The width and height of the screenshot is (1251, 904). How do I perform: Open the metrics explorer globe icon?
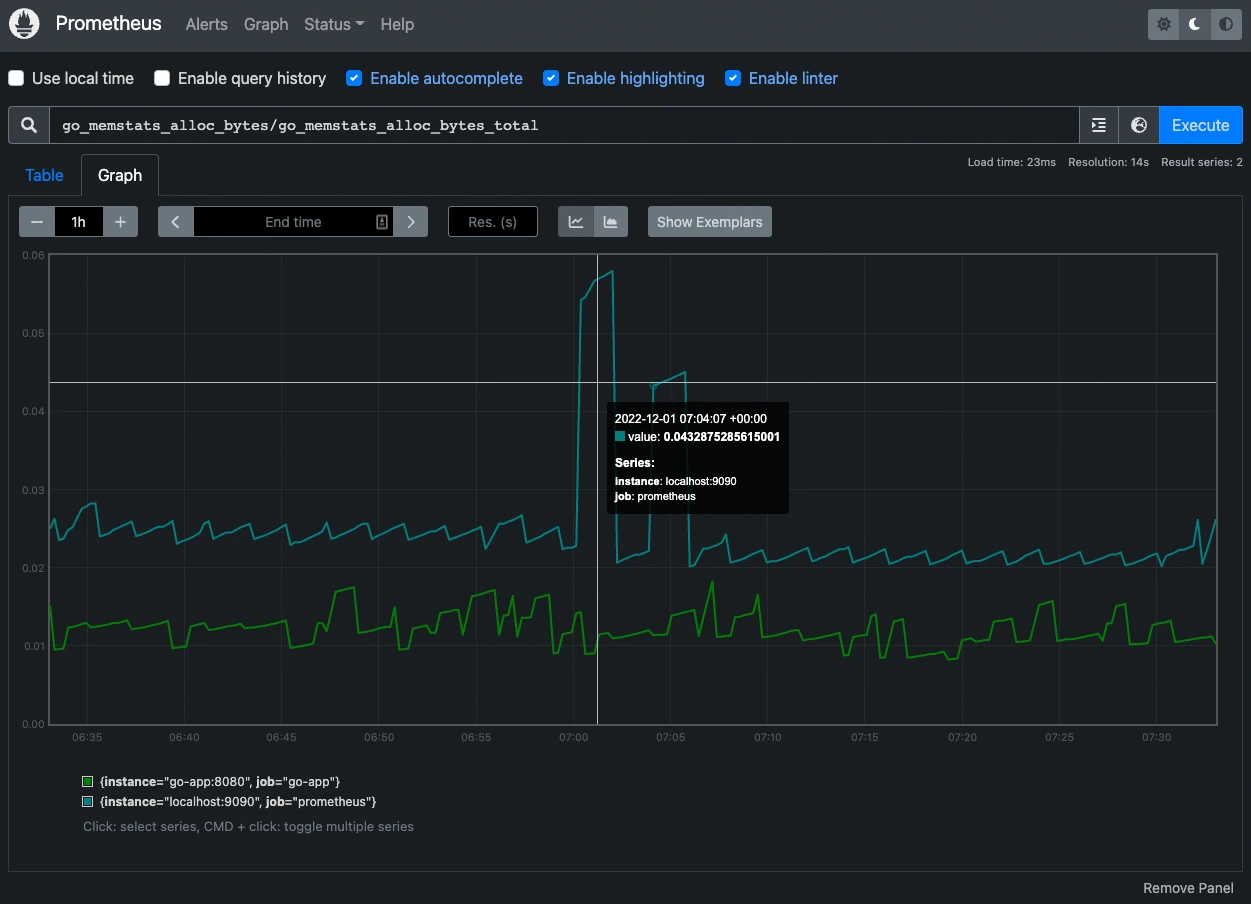[1139, 125]
